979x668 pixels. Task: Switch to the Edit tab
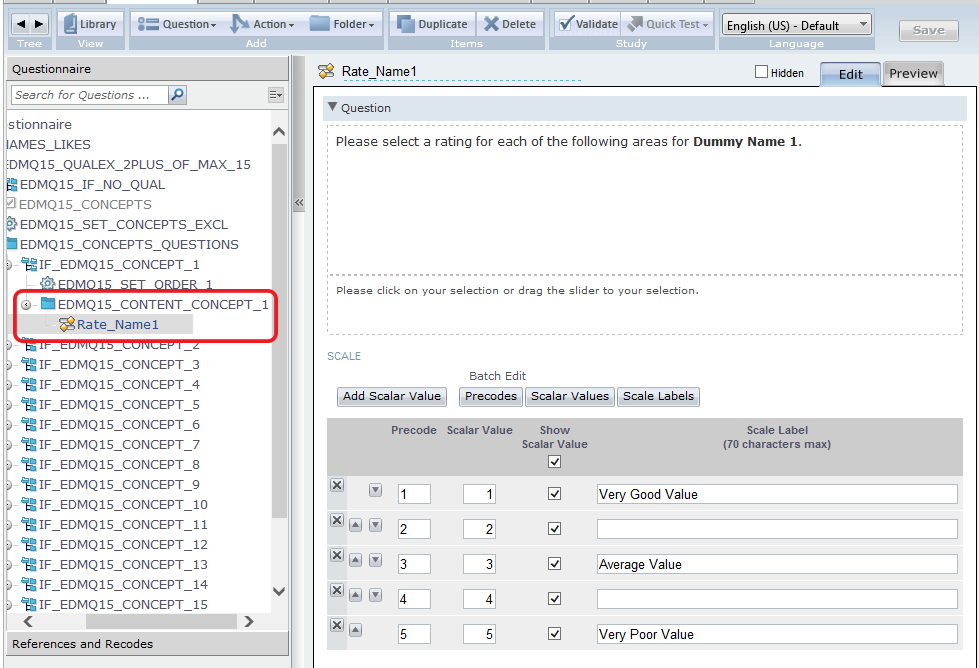pyautogui.click(x=850, y=74)
